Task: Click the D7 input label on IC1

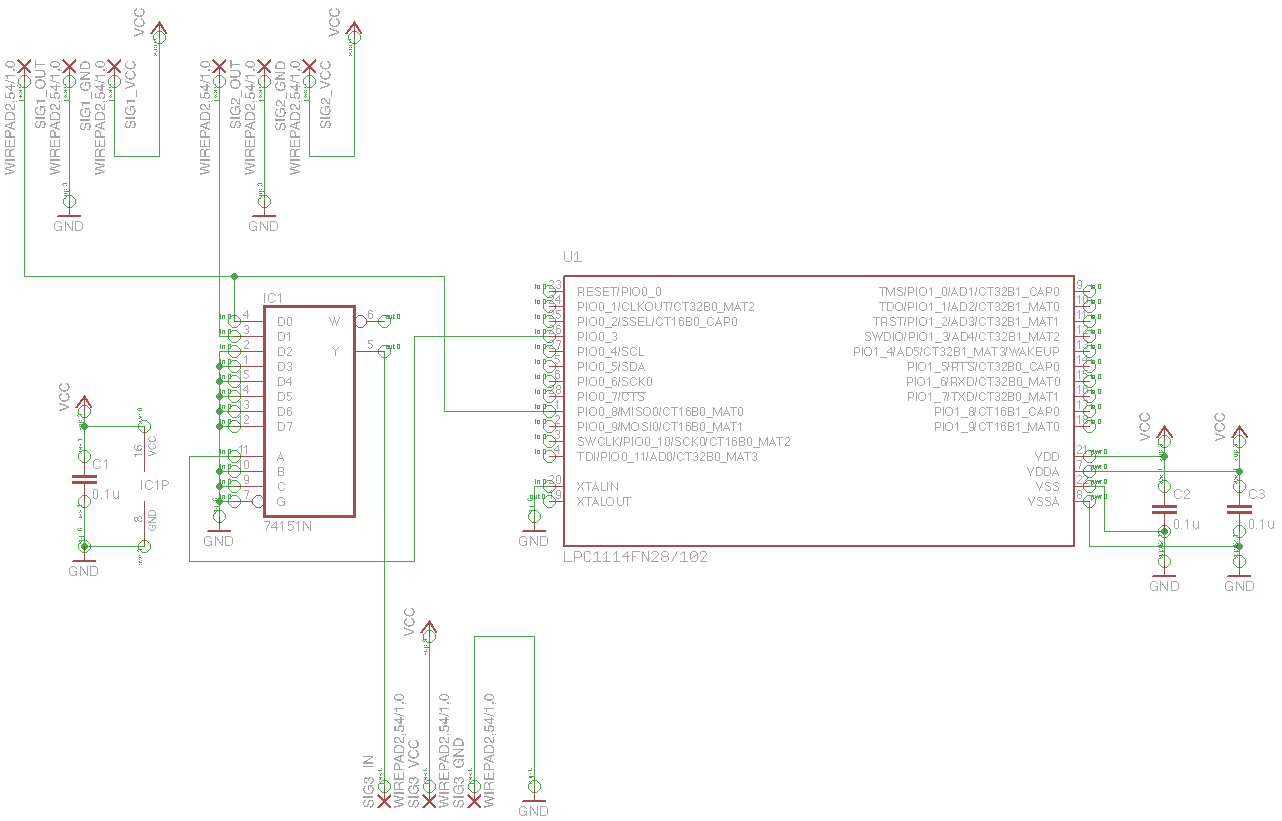Action: click(x=285, y=427)
